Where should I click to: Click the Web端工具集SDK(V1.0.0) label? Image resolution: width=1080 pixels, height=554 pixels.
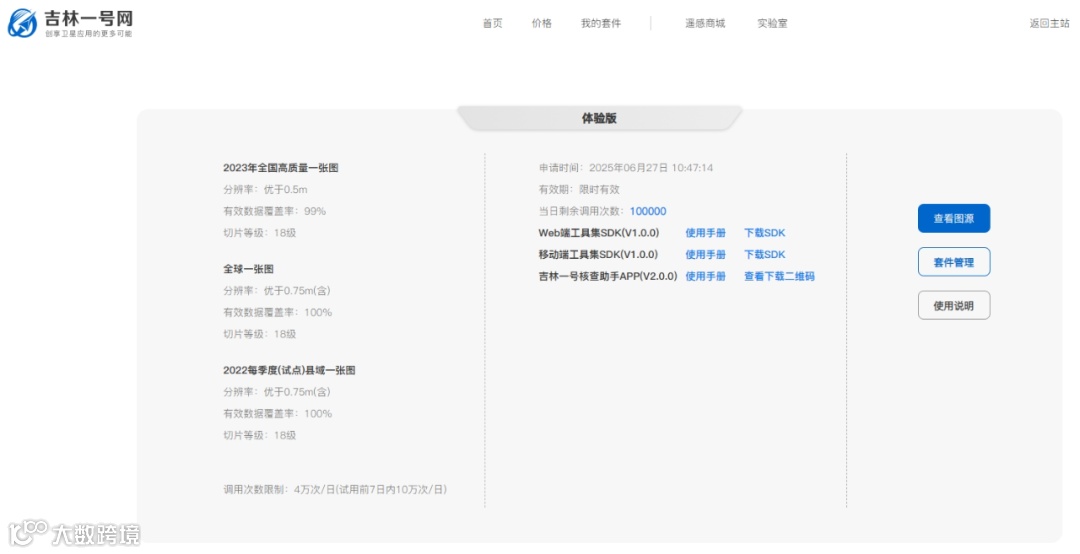[x=599, y=233]
